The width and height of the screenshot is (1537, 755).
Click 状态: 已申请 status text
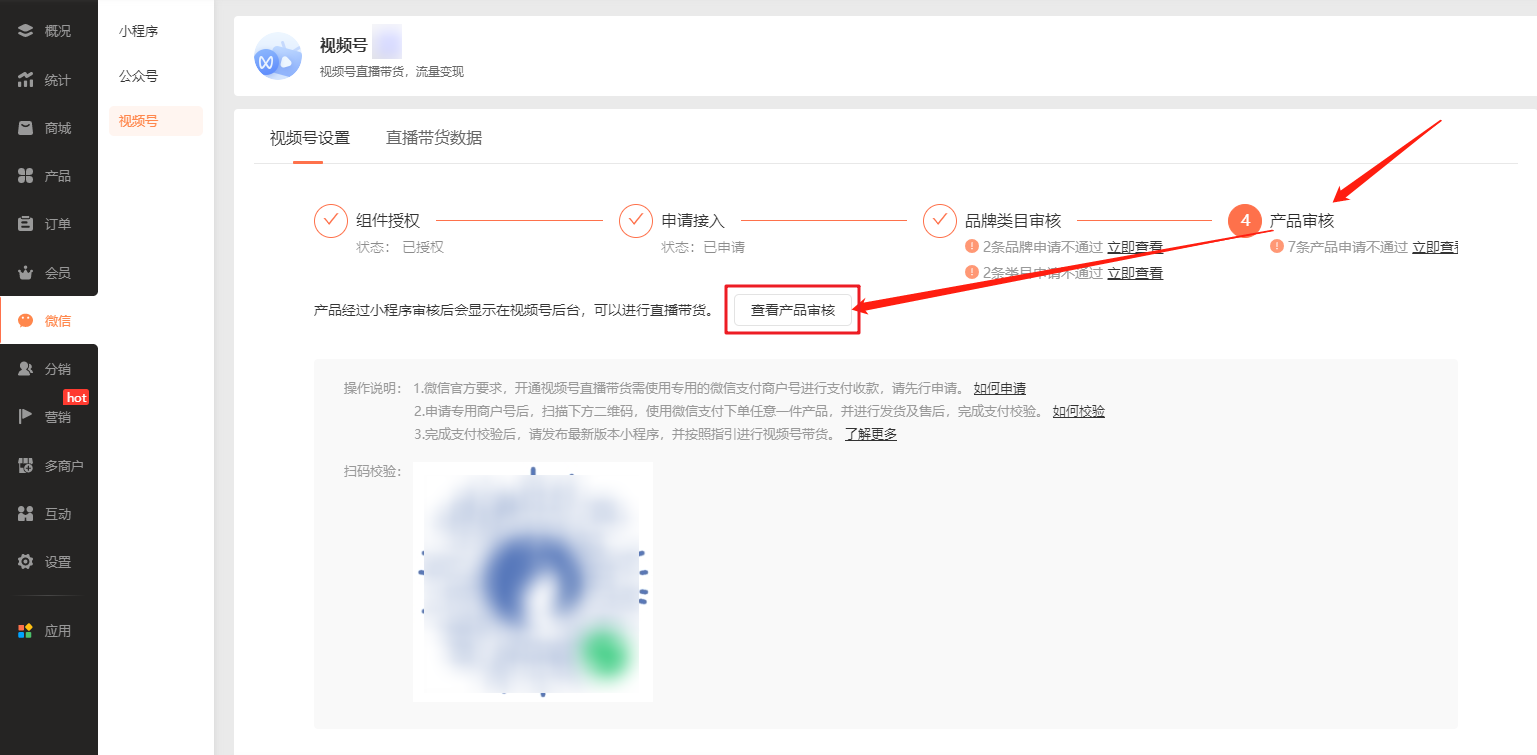click(x=703, y=247)
